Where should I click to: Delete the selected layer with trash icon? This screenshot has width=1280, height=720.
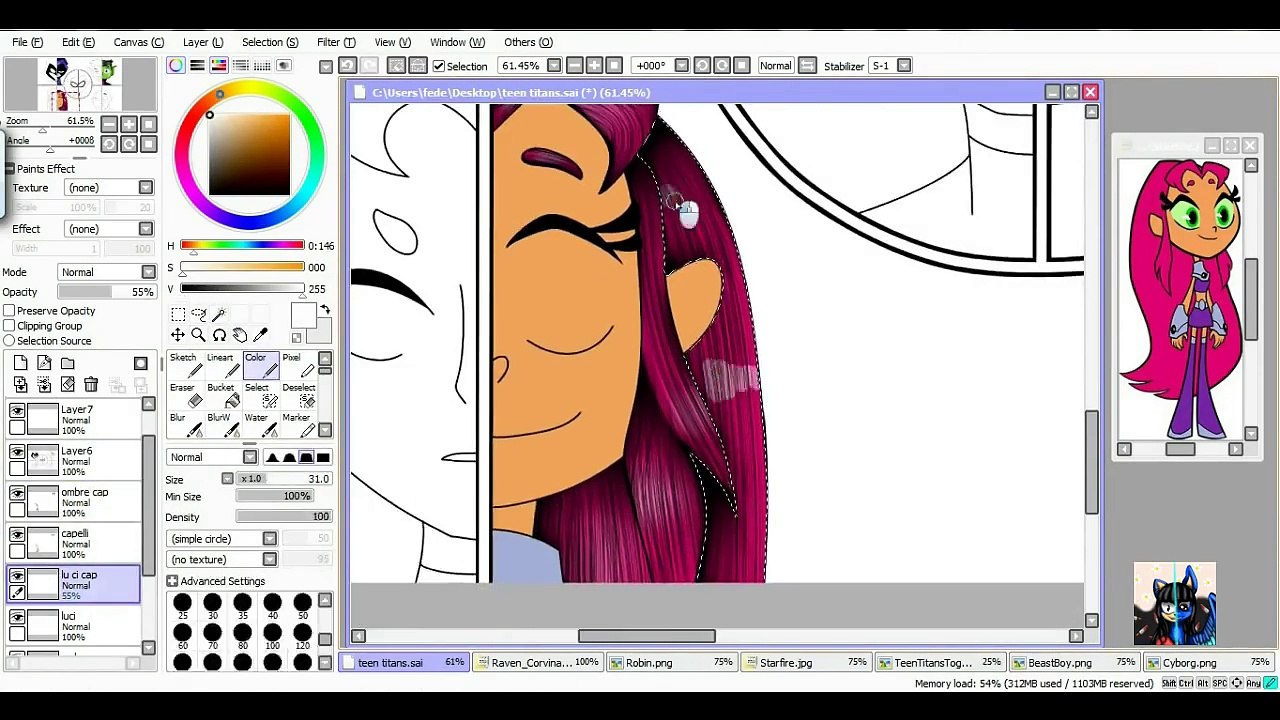tap(91, 385)
